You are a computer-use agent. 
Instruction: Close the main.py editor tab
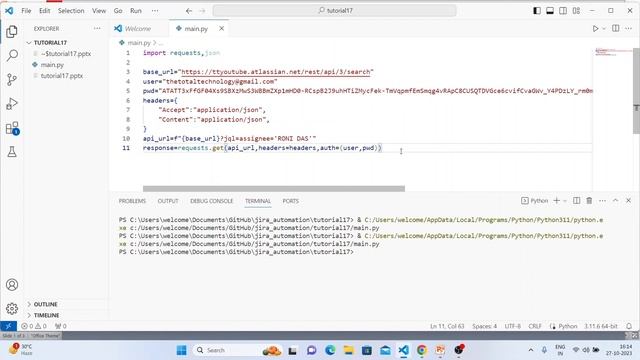tap(221, 28)
